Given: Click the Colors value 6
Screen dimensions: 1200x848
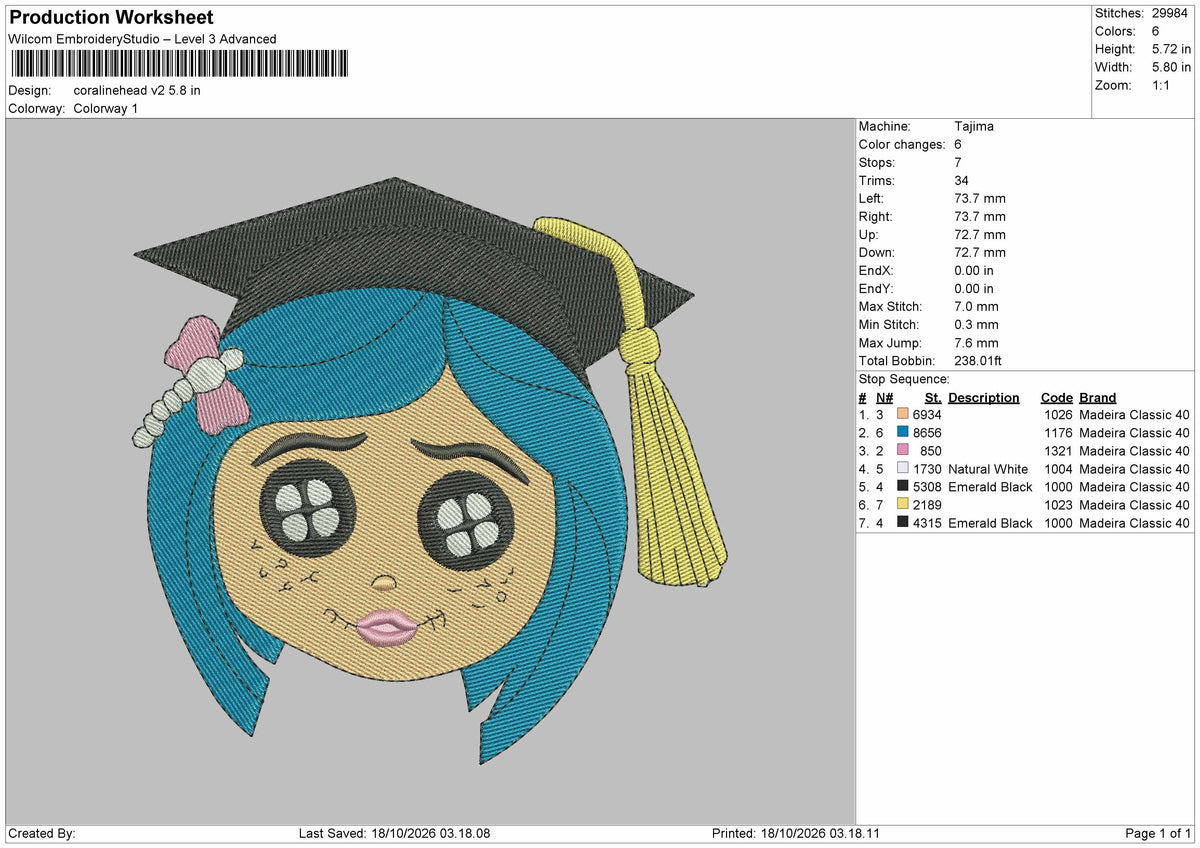Looking at the screenshot, I should [x=1154, y=31].
